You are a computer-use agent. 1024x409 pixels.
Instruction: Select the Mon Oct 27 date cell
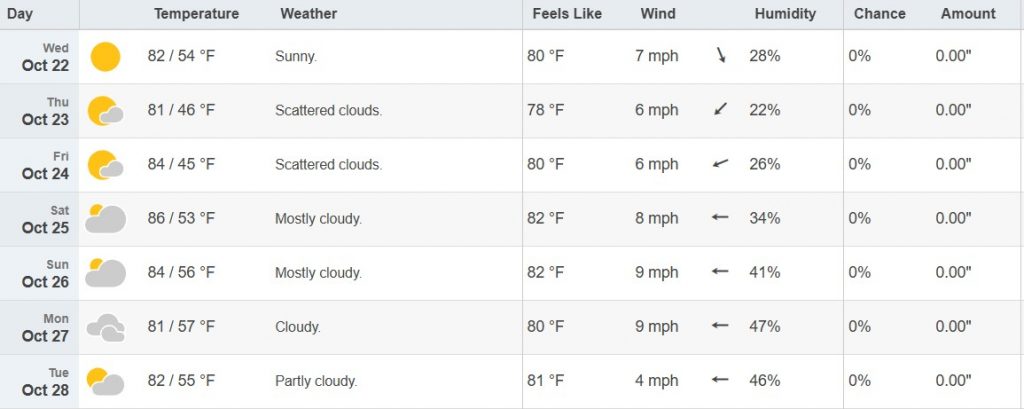point(46,327)
